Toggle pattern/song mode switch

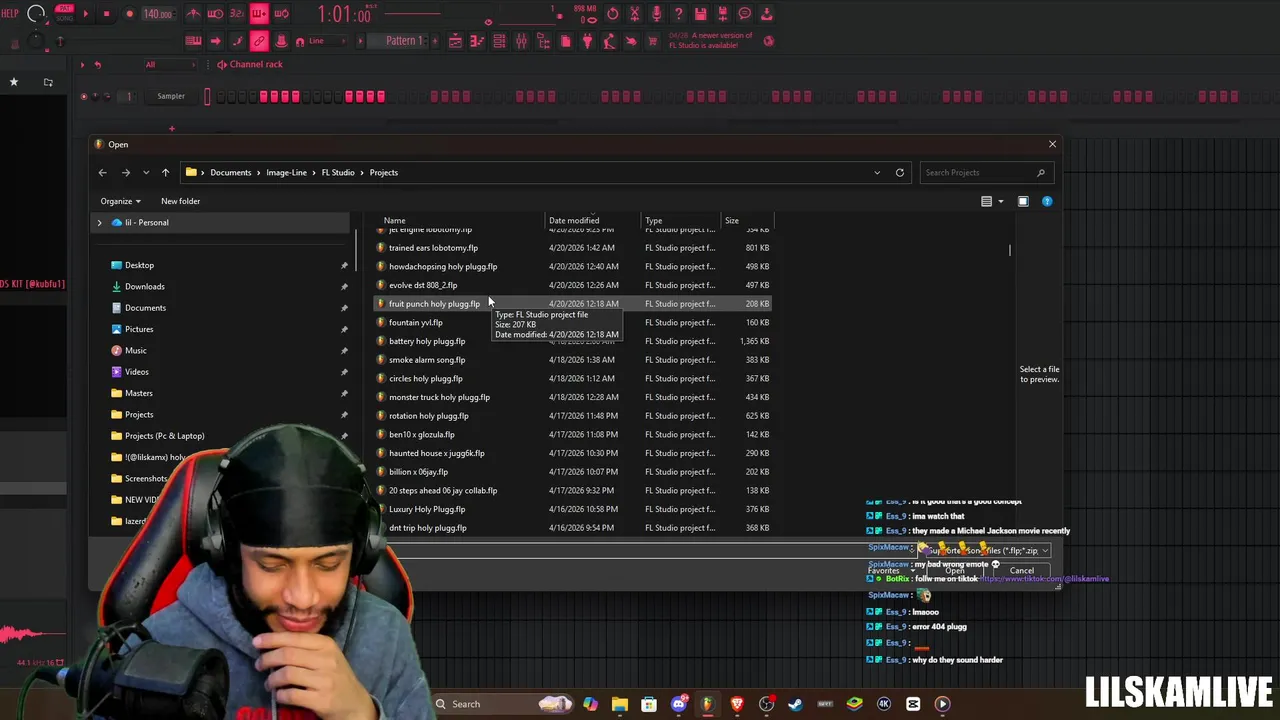tap(64, 14)
